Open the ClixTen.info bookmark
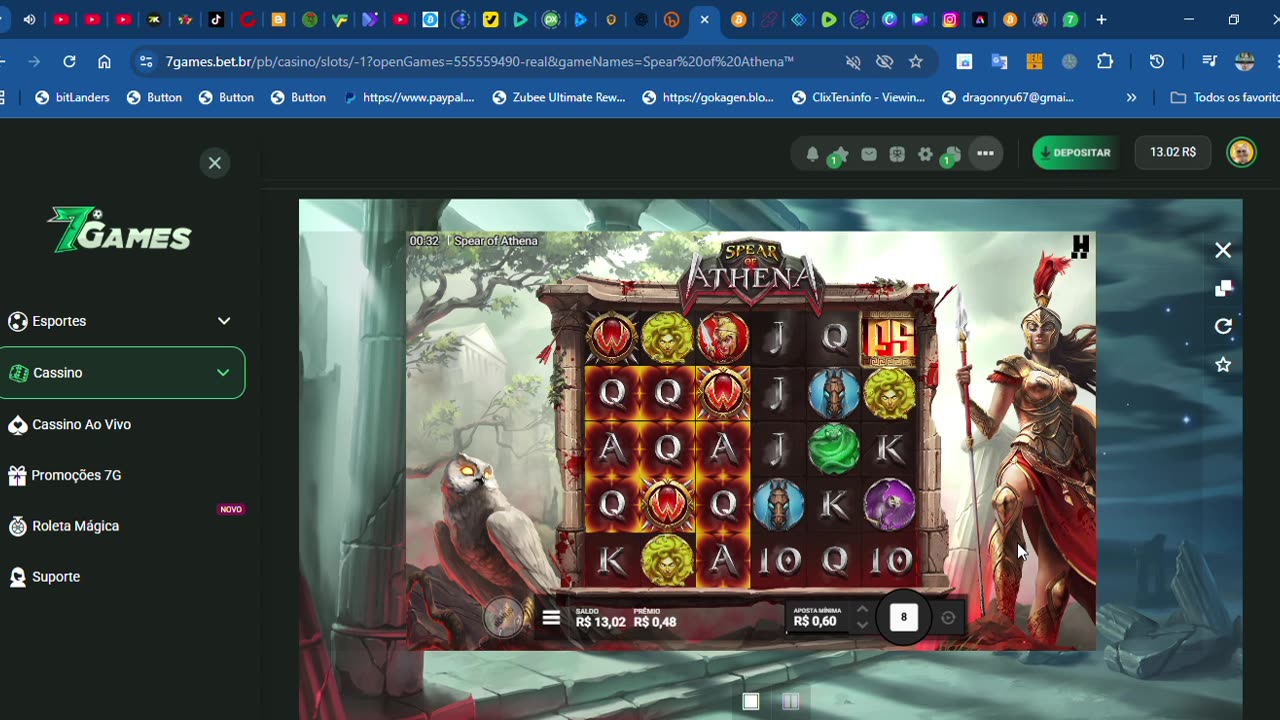 click(x=858, y=97)
